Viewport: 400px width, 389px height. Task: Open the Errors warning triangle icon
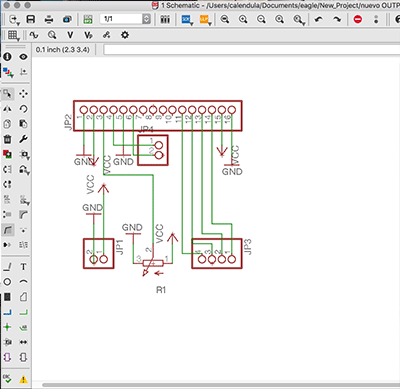(x=23, y=379)
